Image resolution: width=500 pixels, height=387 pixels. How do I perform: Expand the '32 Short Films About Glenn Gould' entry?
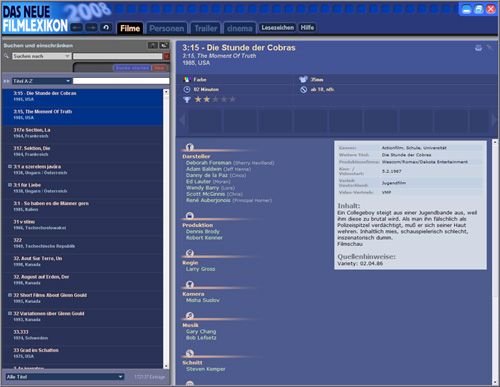[10, 295]
